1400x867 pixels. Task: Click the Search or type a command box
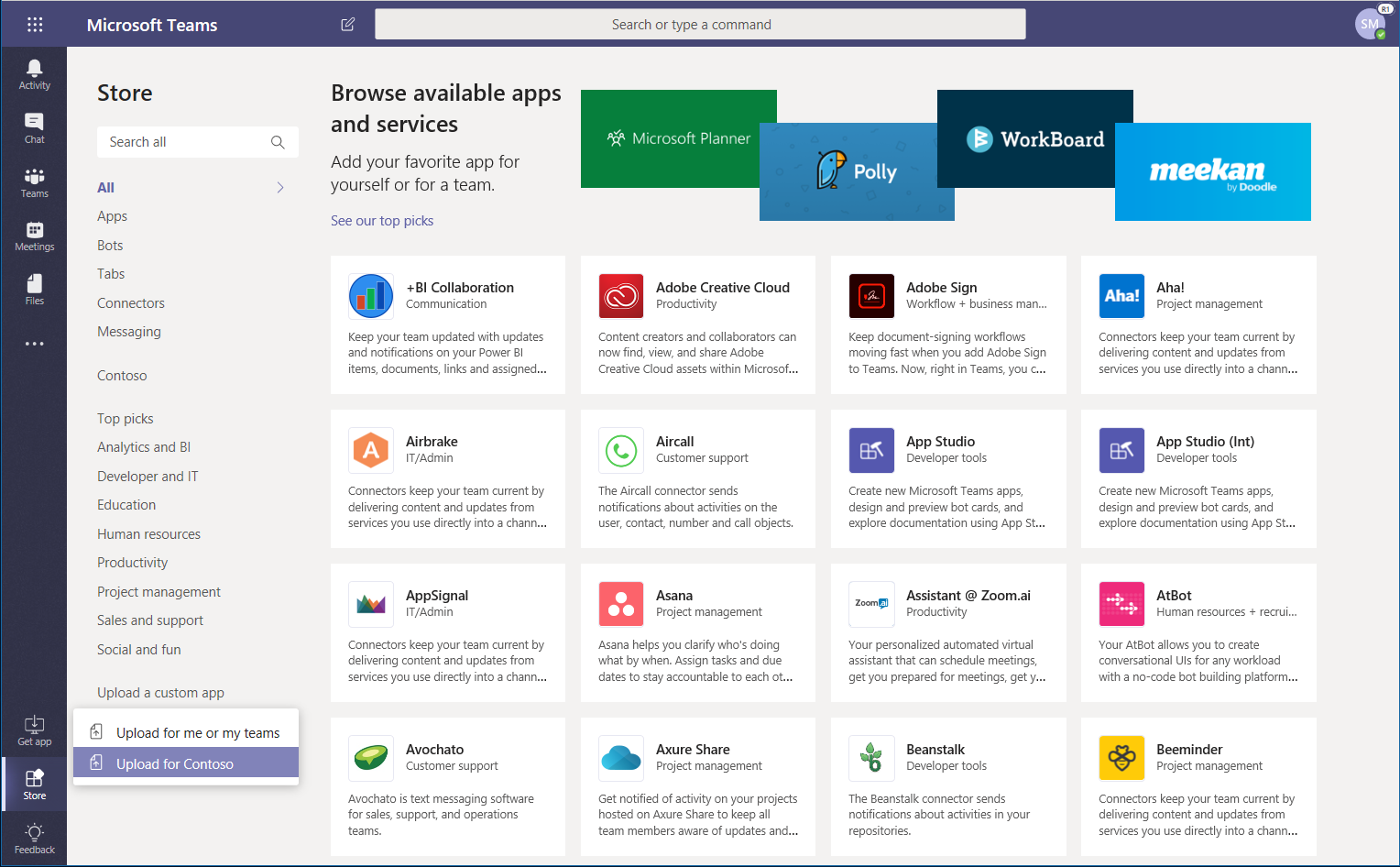click(x=700, y=25)
